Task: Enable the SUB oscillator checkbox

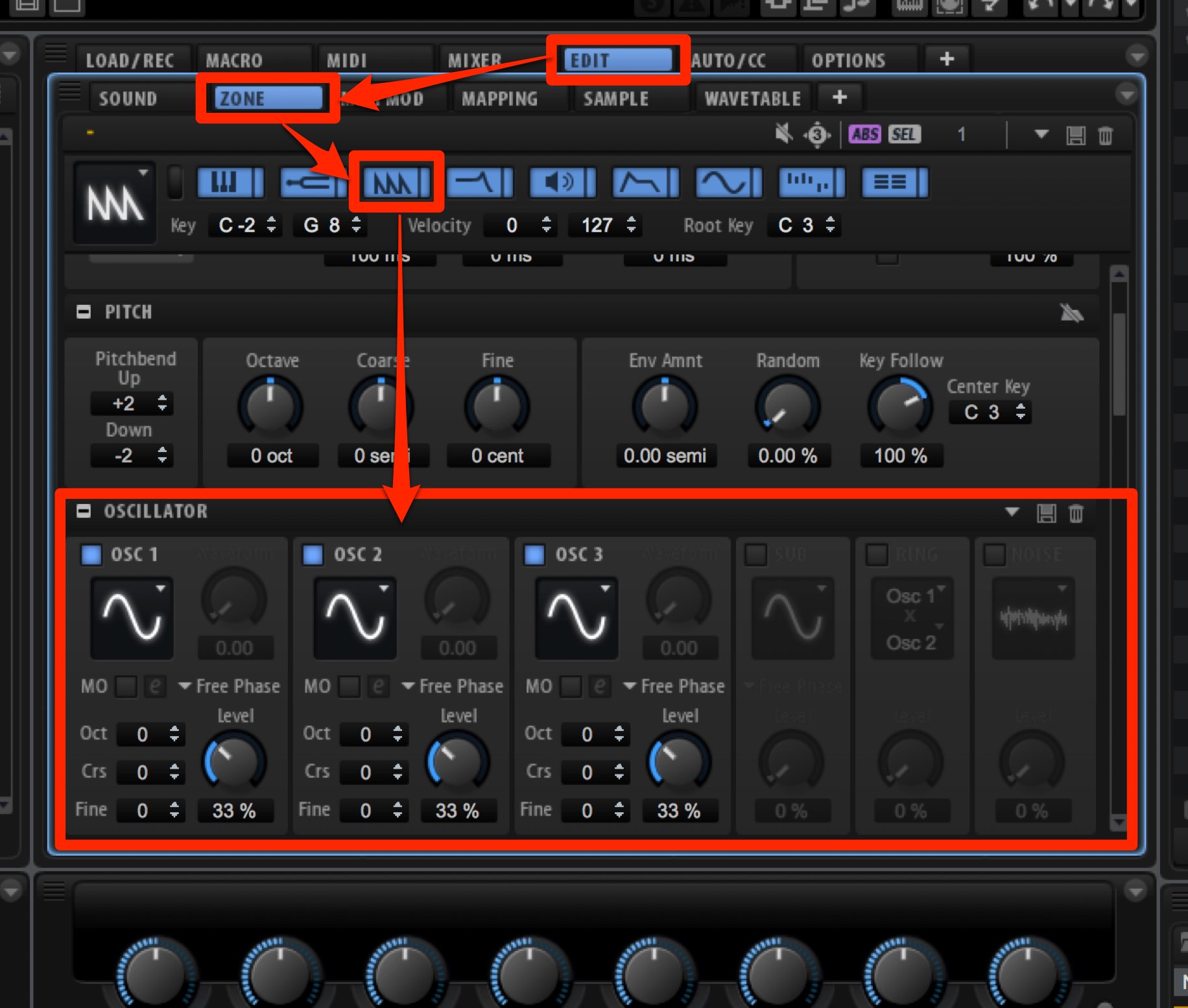Action: (755, 555)
